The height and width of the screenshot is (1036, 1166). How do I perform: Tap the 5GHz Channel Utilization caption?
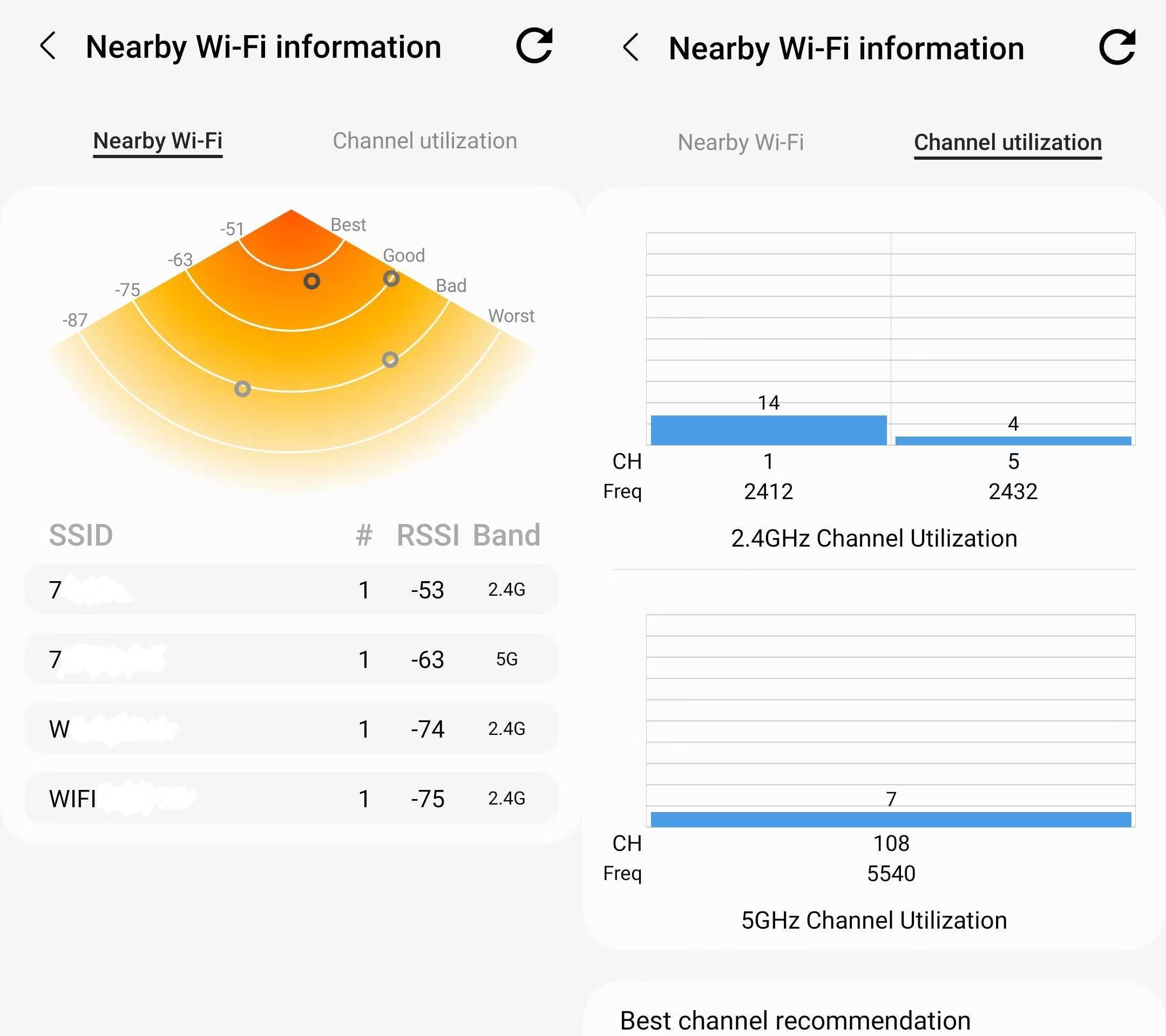pos(874,920)
